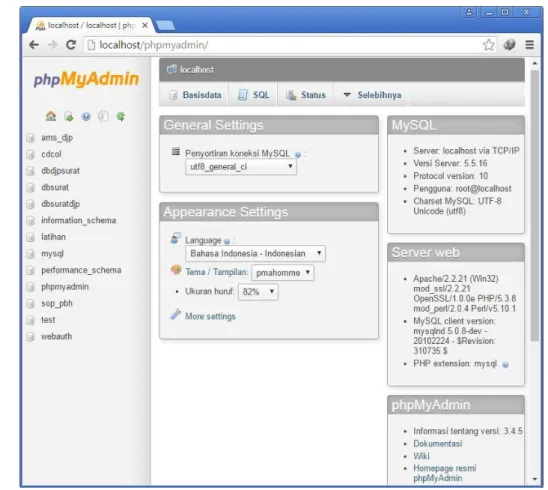The width and height of the screenshot is (548, 490).
Task: Open the Dokumentasi link
Action: click(x=438, y=444)
